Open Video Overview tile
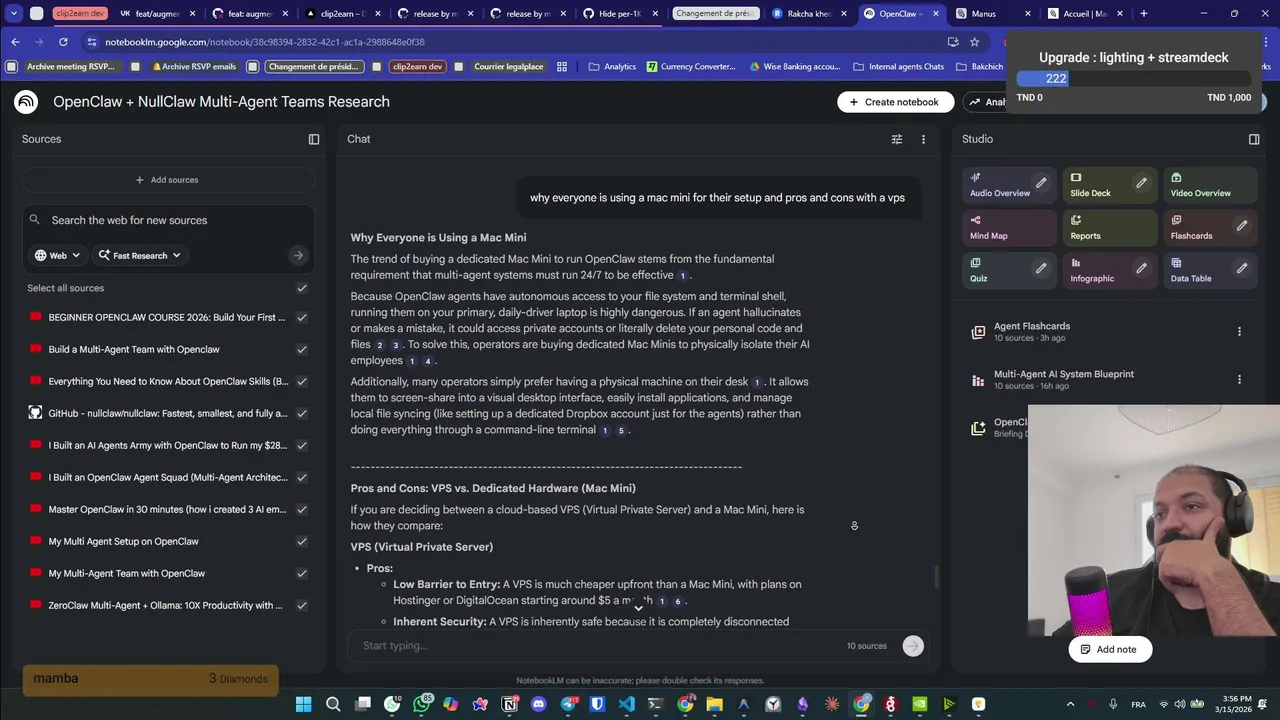 coord(1208,185)
